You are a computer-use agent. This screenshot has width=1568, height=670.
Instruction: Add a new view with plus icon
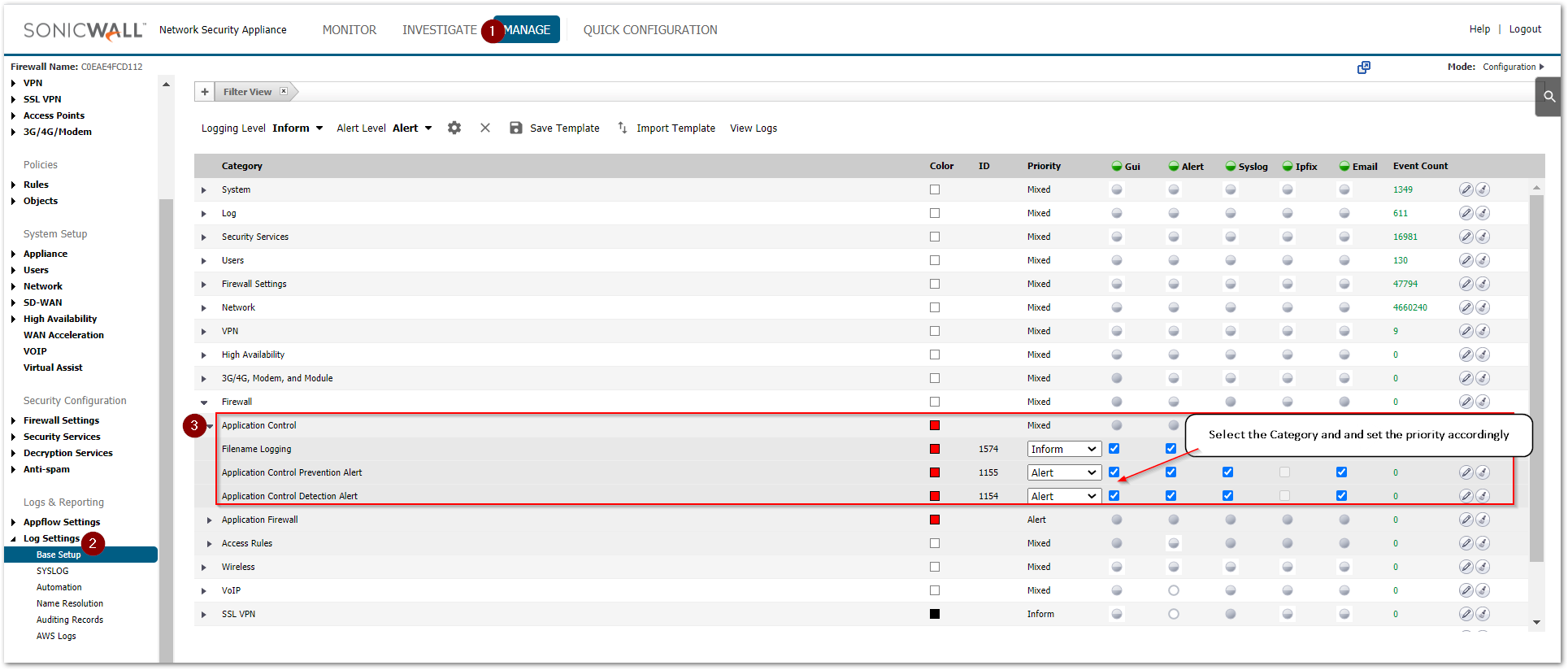[205, 92]
